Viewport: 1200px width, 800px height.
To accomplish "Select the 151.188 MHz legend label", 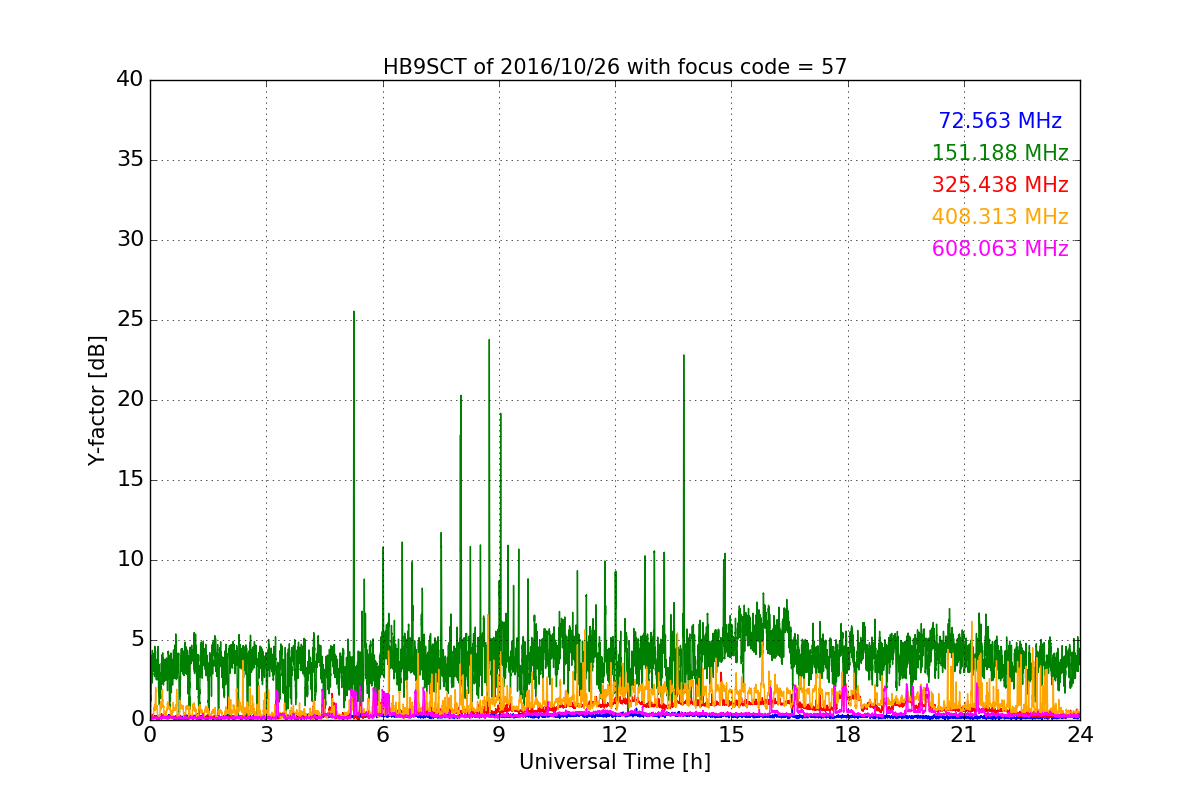I will (1000, 153).
